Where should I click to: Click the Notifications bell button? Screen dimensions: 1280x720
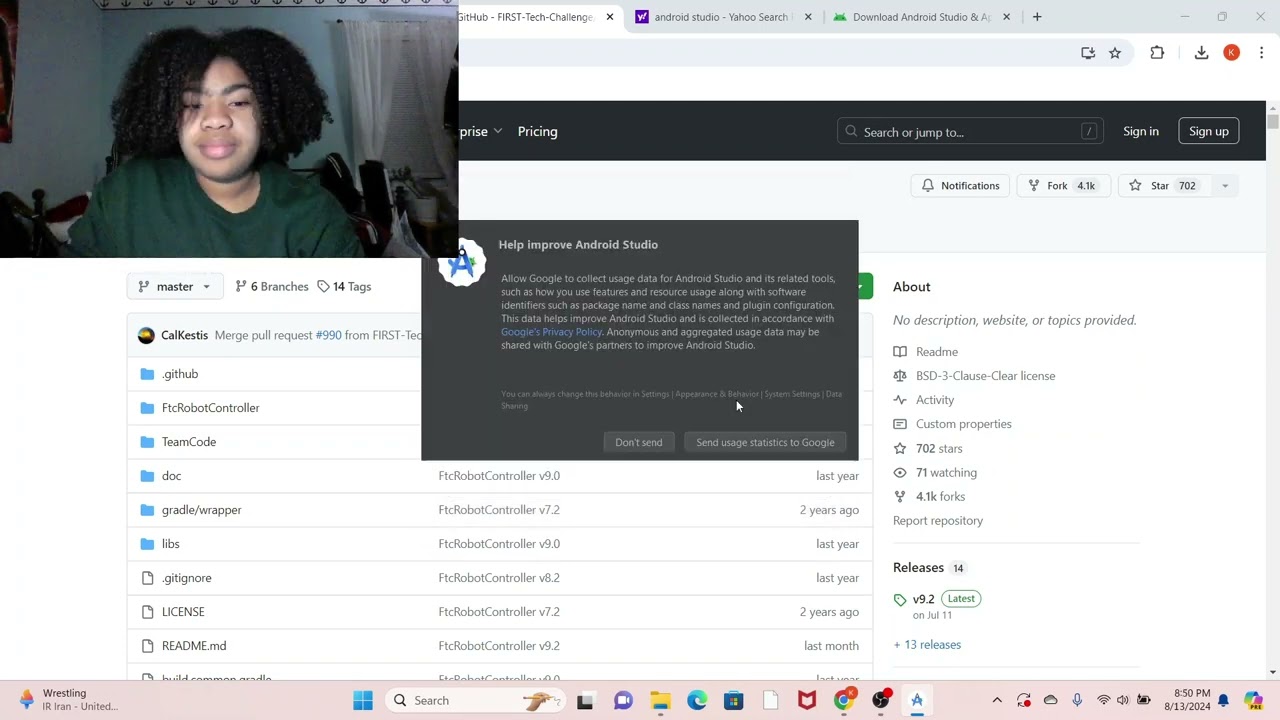point(960,185)
